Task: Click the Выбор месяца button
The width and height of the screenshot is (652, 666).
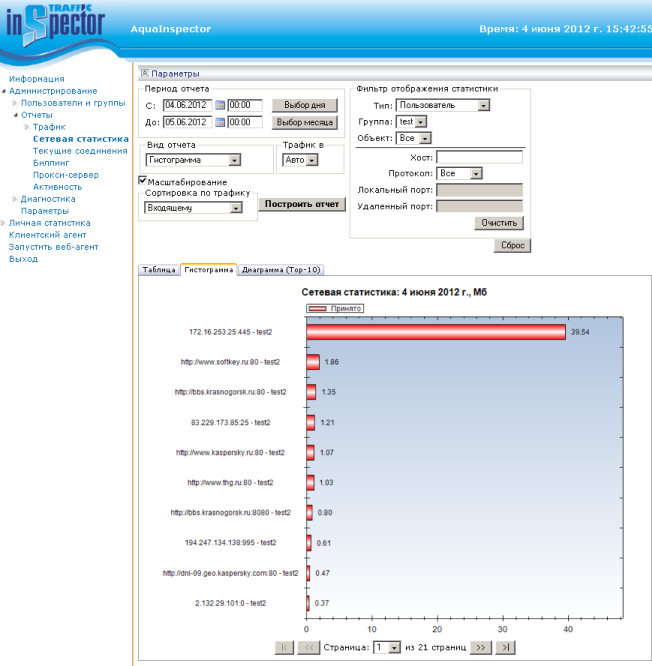Action: tap(305, 122)
